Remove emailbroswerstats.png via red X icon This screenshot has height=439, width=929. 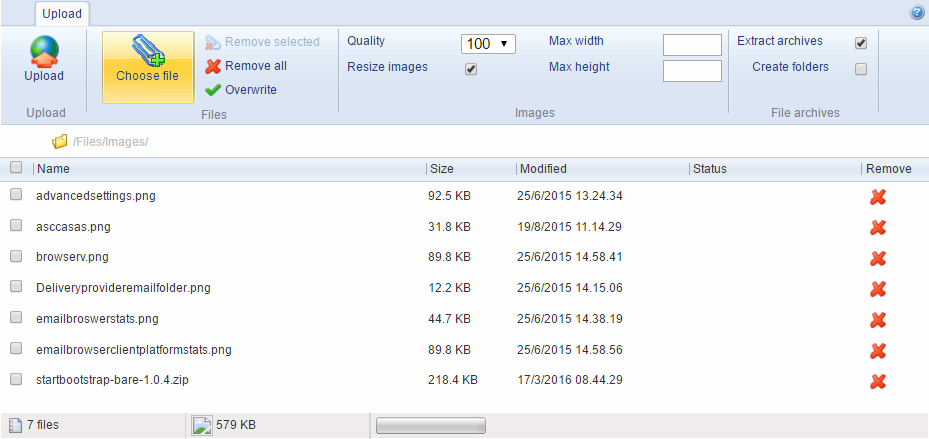878,320
